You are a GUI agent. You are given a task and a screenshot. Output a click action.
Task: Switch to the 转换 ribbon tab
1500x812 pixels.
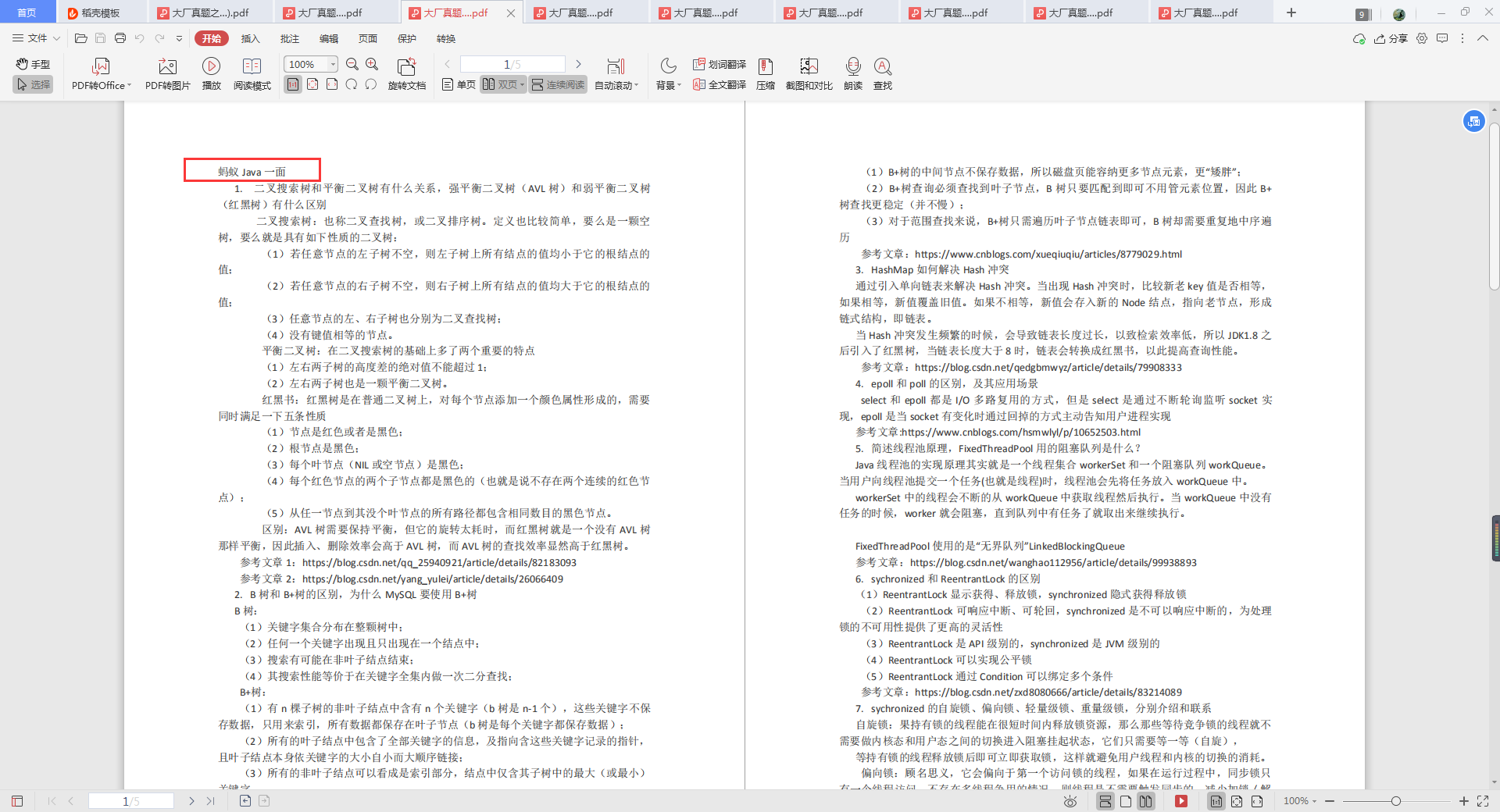pyautogui.click(x=446, y=38)
